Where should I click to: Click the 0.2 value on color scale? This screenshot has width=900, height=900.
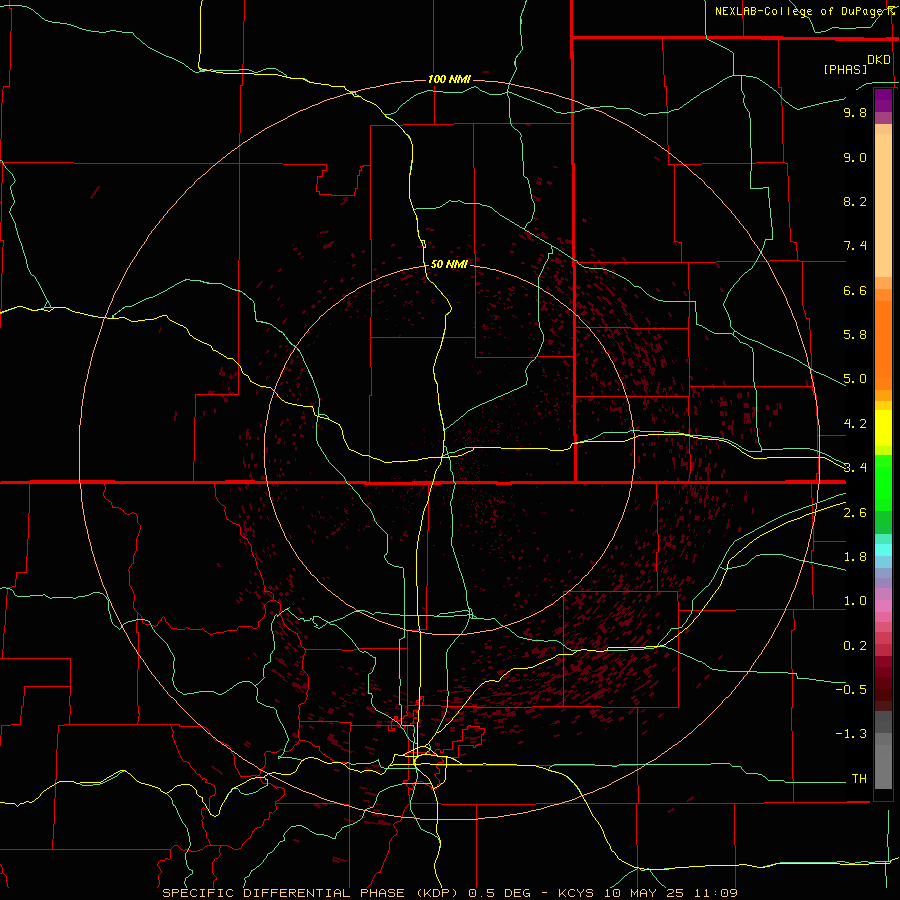pos(855,646)
